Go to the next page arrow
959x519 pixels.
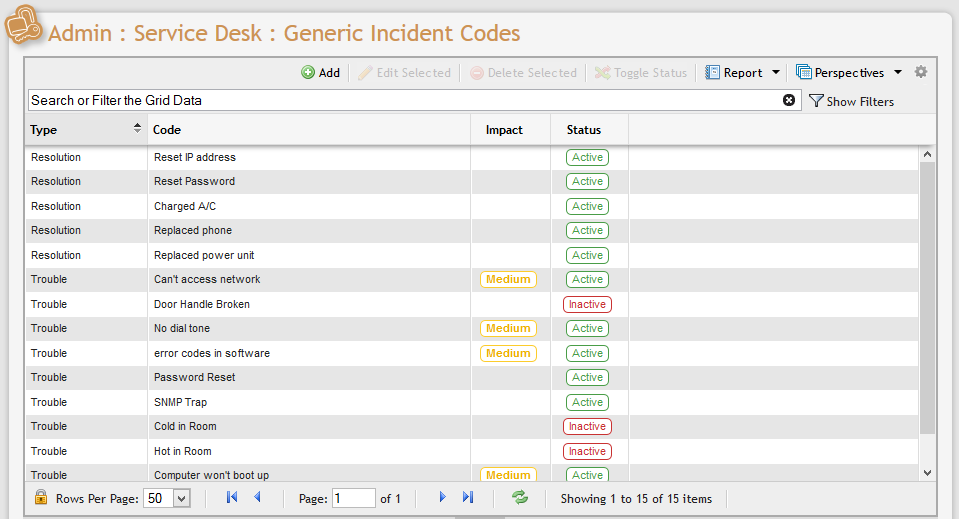[442, 497]
